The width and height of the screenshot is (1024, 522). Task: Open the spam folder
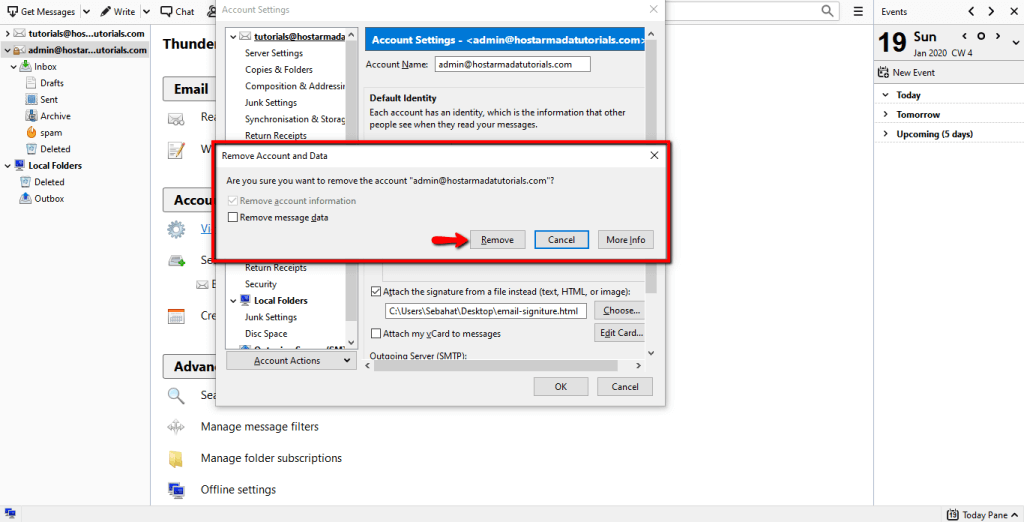51,133
